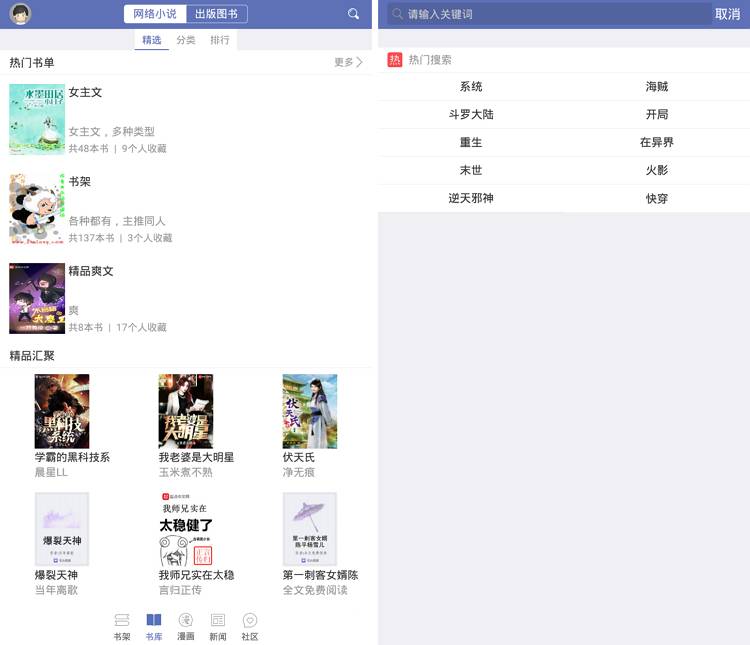The image size is (750, 645).
Task: Open 爆裂天神 book cover
Action: pos(62,529)
